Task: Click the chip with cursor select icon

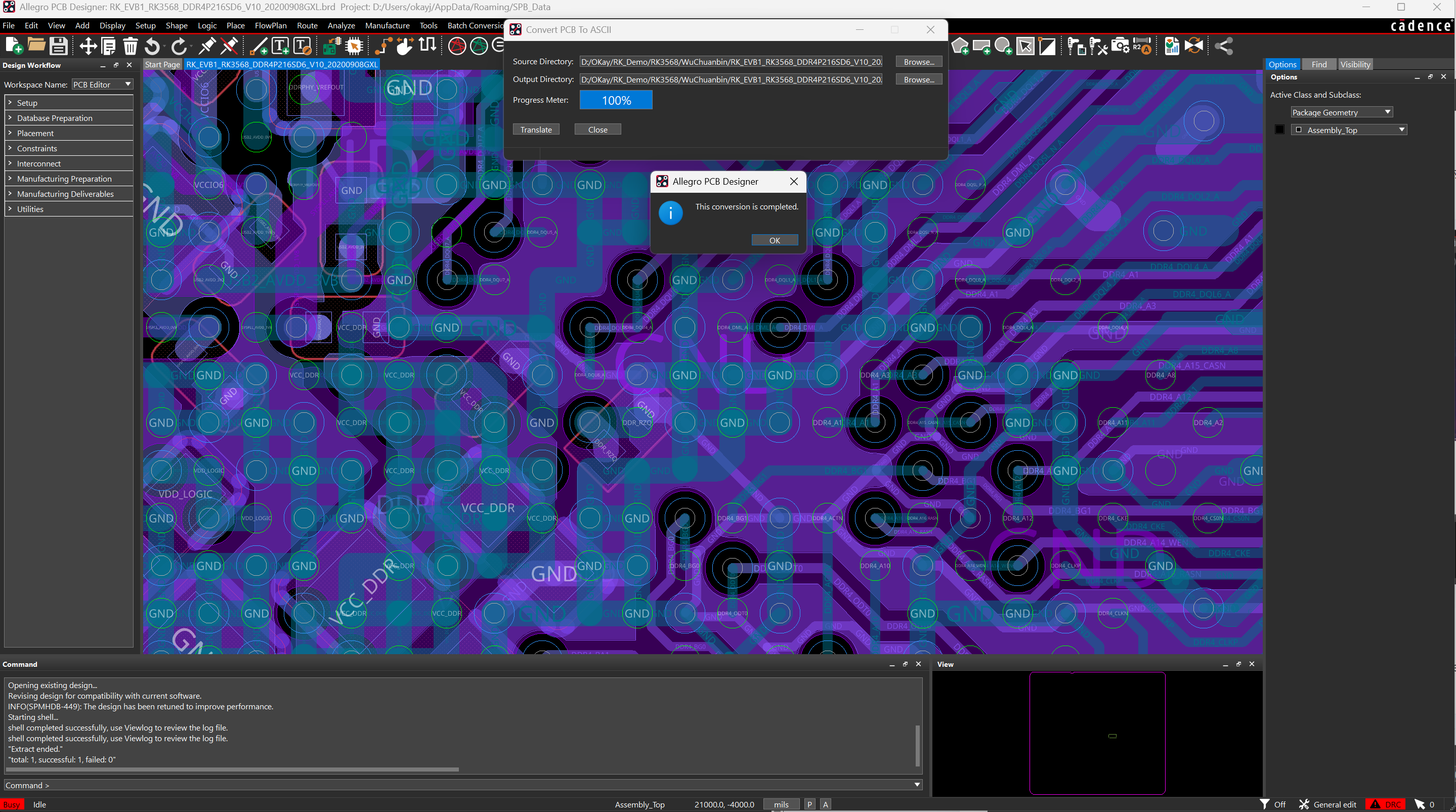Action: pos(355,46)
